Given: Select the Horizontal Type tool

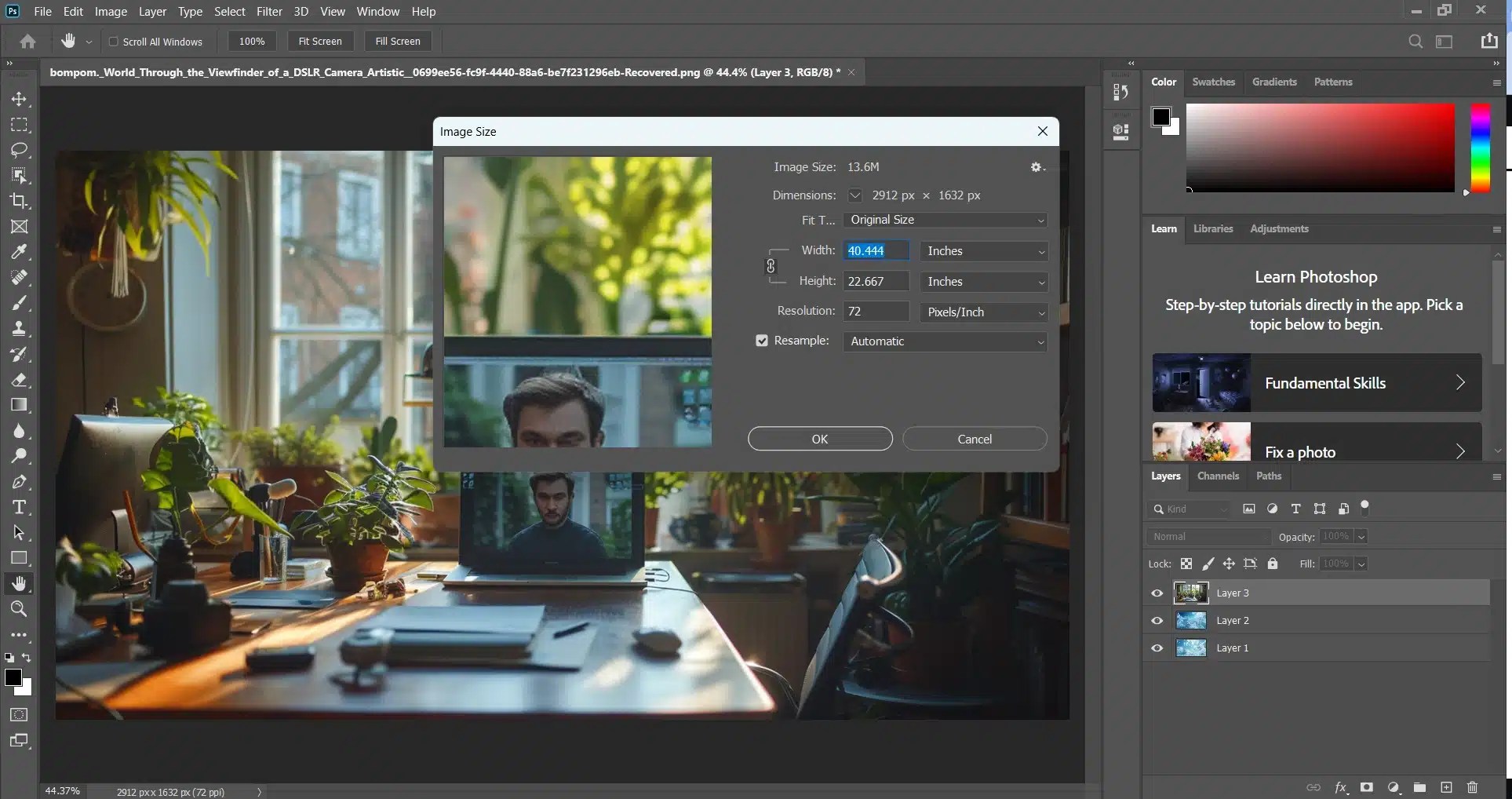Looking at the screenshot, I should click(19, 507).
